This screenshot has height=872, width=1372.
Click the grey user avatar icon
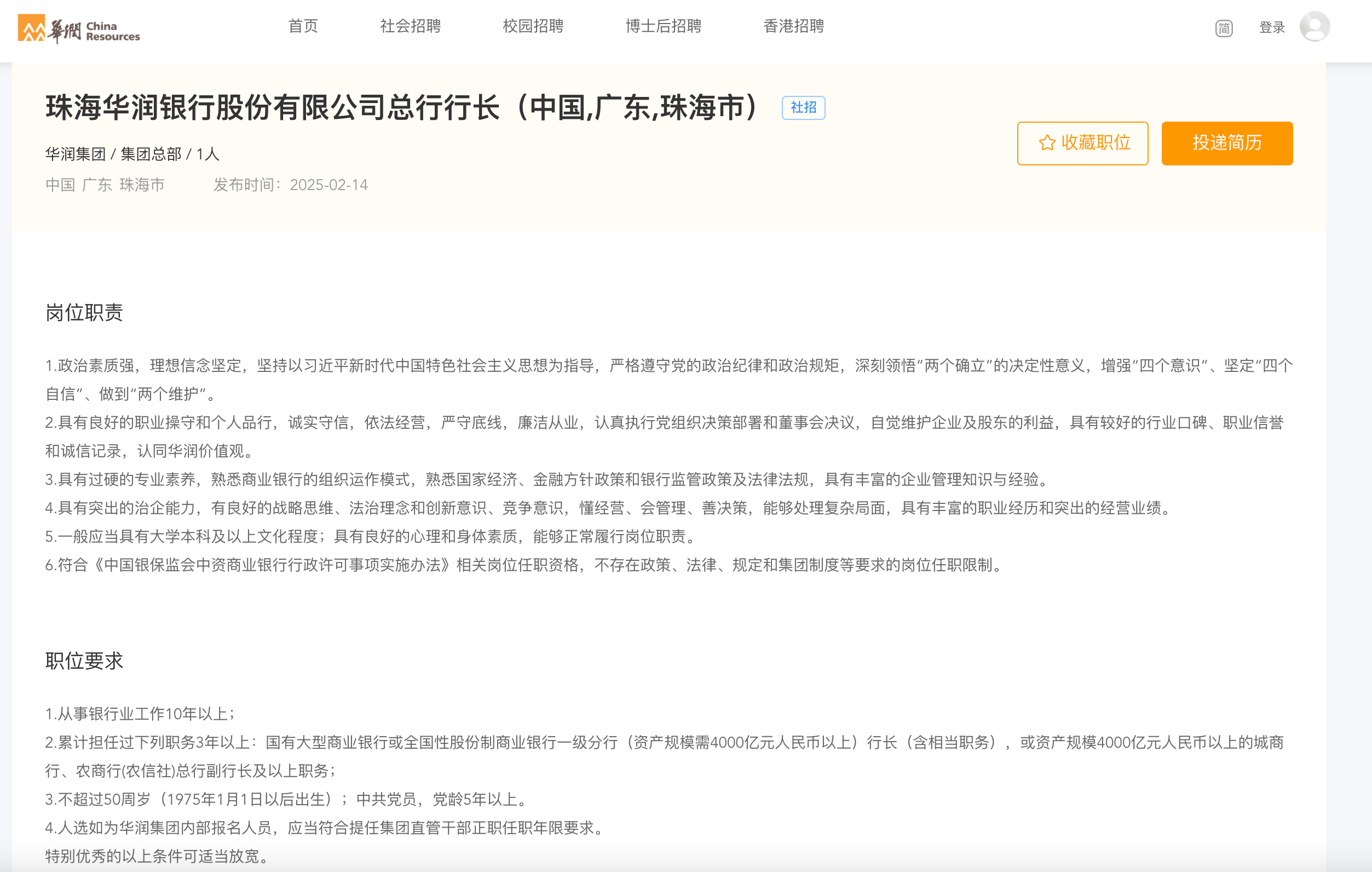click(x=1314, y=27)
